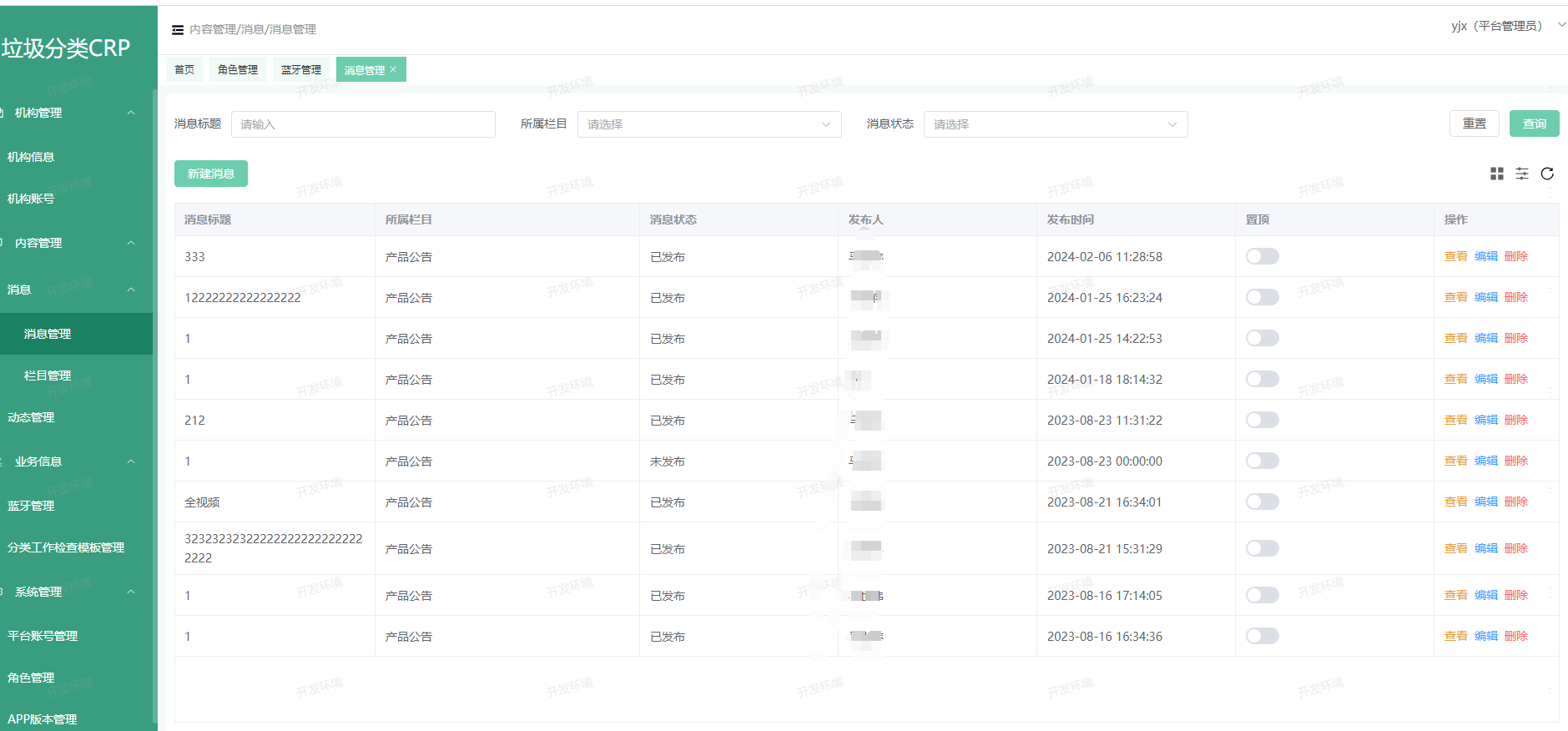Click 编辑 for message 333
This screenshot has width=1568, height=731.
[1485, 256]
